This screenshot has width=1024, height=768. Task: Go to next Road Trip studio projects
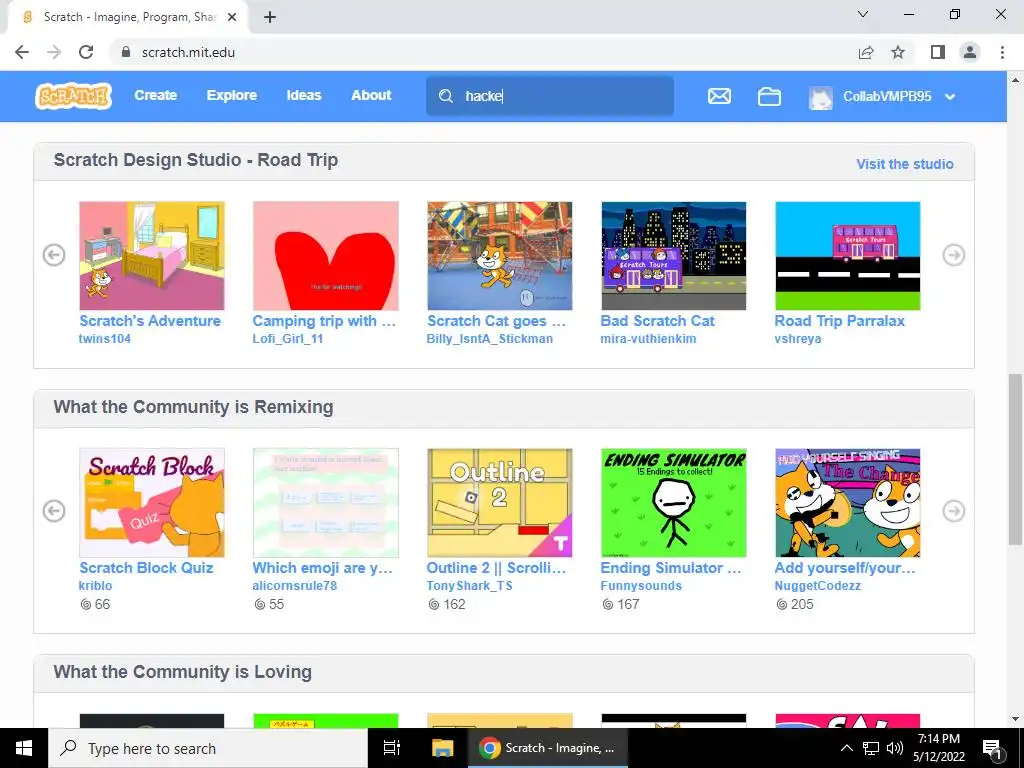click(953, 255)
